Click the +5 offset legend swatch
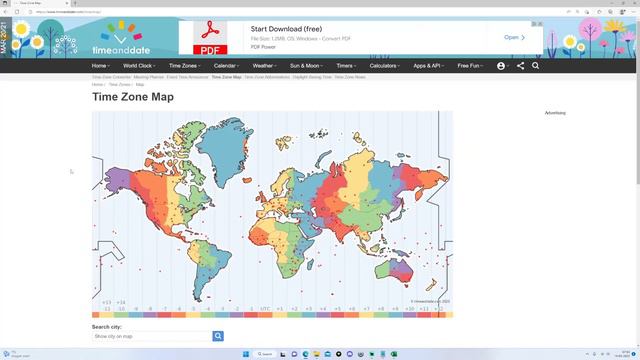The height and width of the screenshot is (360, 640). [x=338, y=315]
